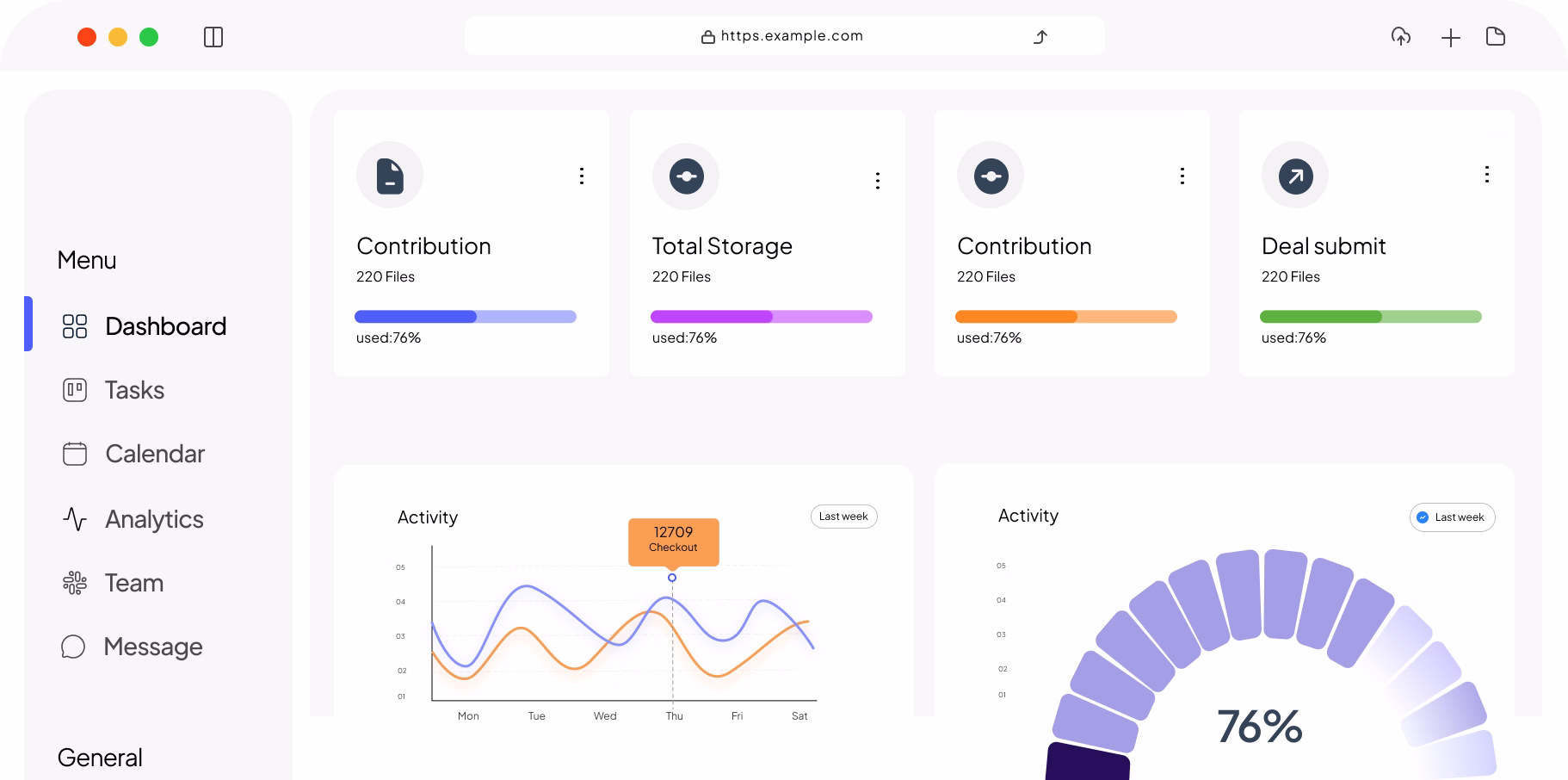Toggle the blue checkmark on the right Activity card

click(1423, 517)
